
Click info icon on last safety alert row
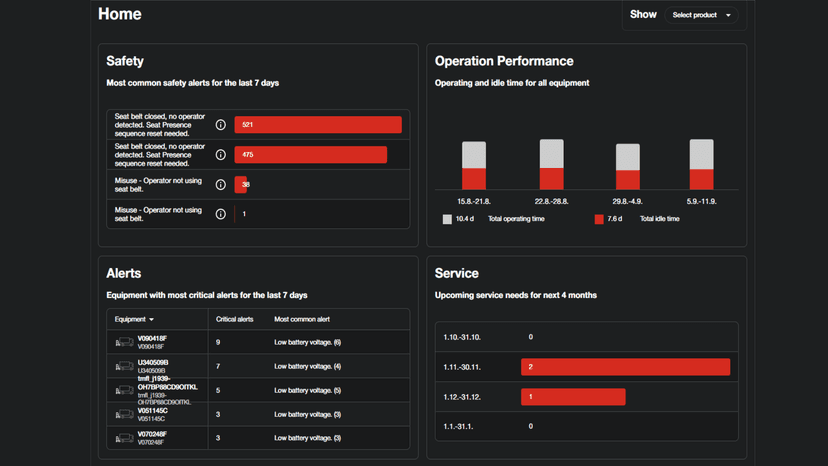pyautogui.click(x=221, y=214)
